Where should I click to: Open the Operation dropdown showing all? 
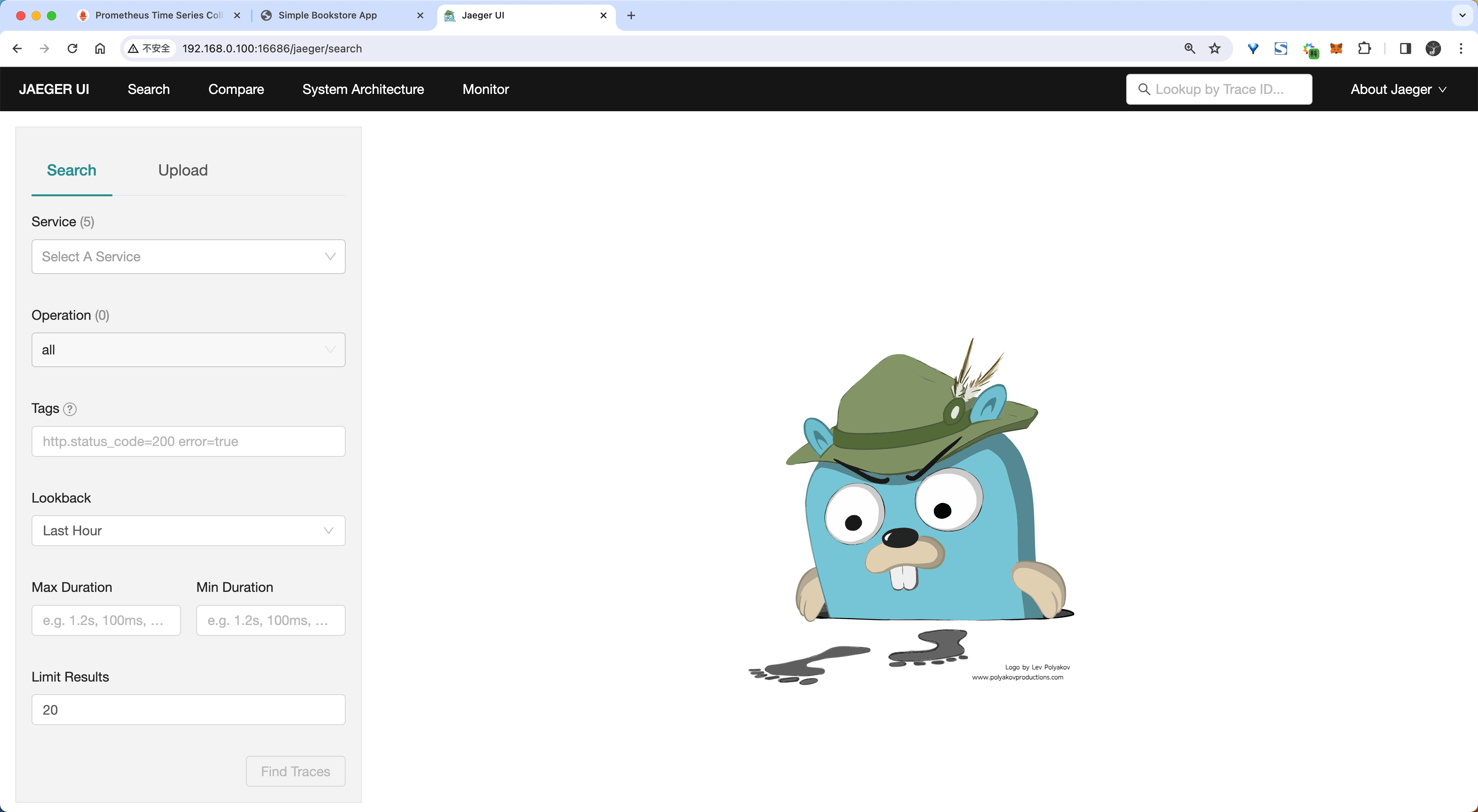coord(188,350)
